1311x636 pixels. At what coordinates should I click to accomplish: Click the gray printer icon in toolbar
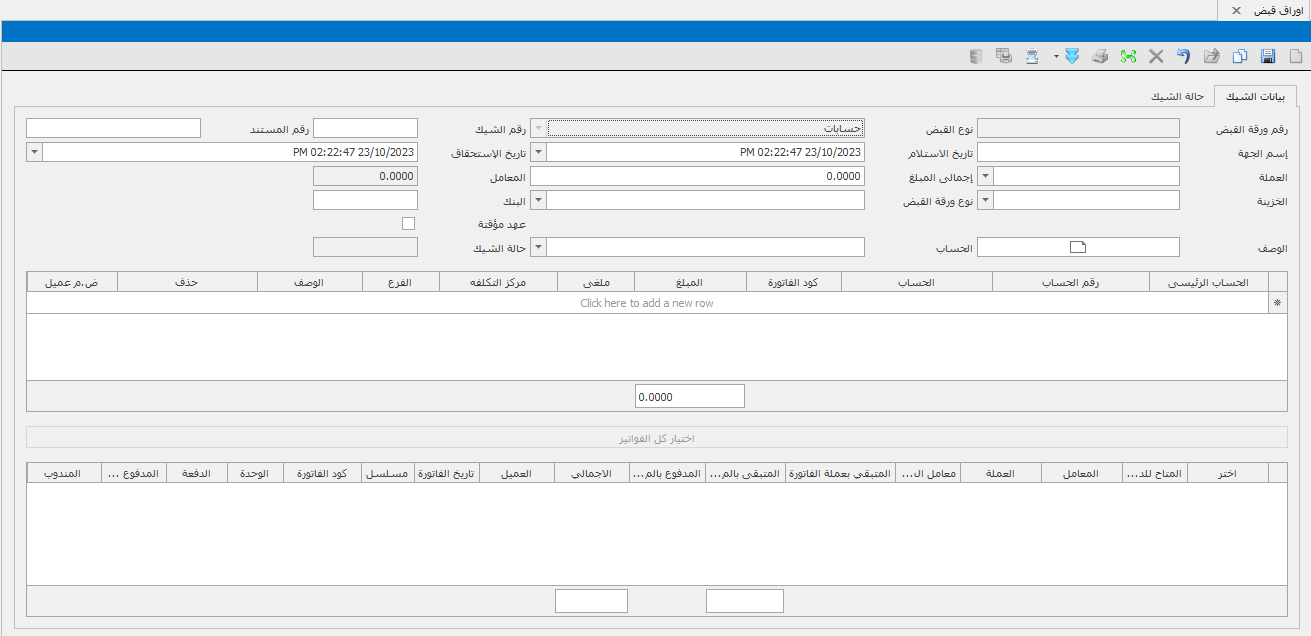[x=1100, y=57]
